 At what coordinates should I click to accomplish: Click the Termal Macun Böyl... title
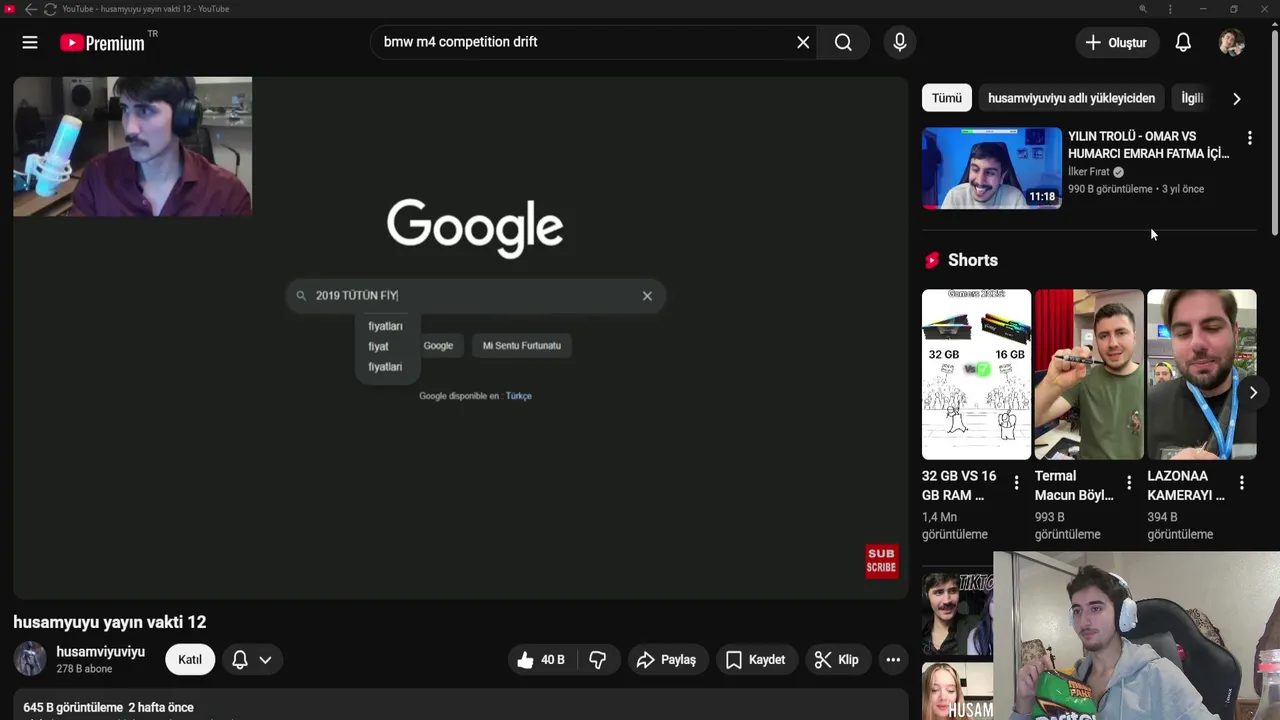click(x=1074, y=485)
